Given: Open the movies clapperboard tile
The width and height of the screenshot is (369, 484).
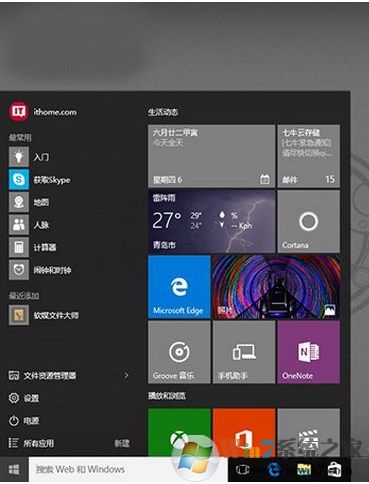Looking at the screenshot, I should click(x=309, y=432).
